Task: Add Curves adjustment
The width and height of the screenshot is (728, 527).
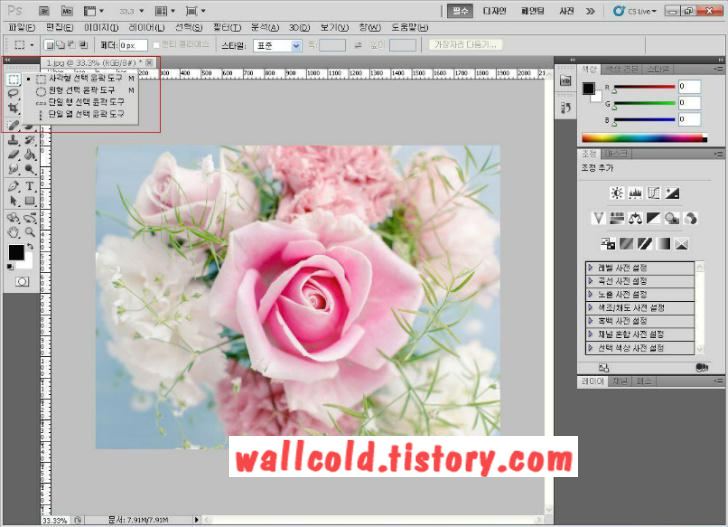Action: click(x=654, y=193)
